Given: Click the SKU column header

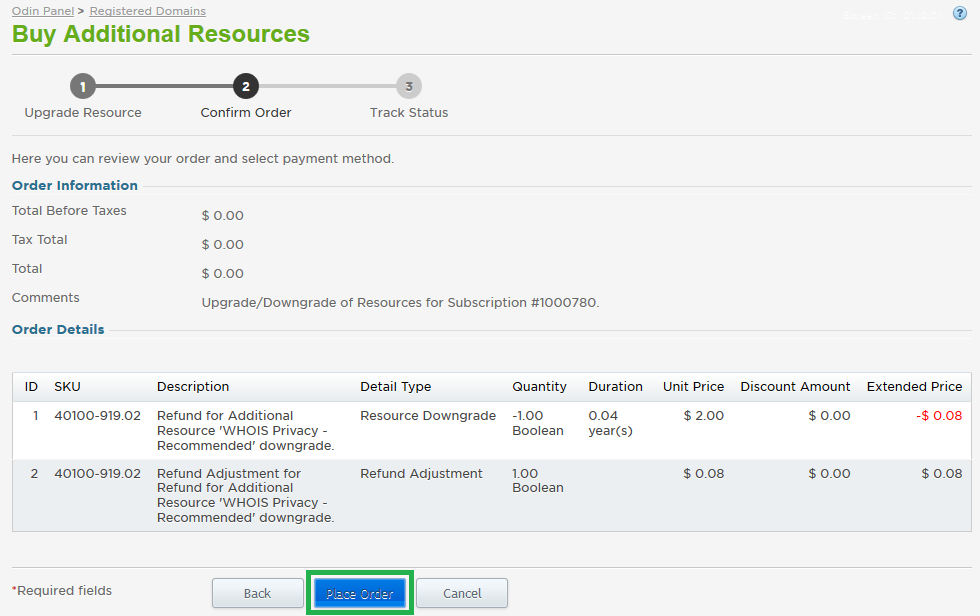Looking at the screenshot, I should (x=68, y=387).
